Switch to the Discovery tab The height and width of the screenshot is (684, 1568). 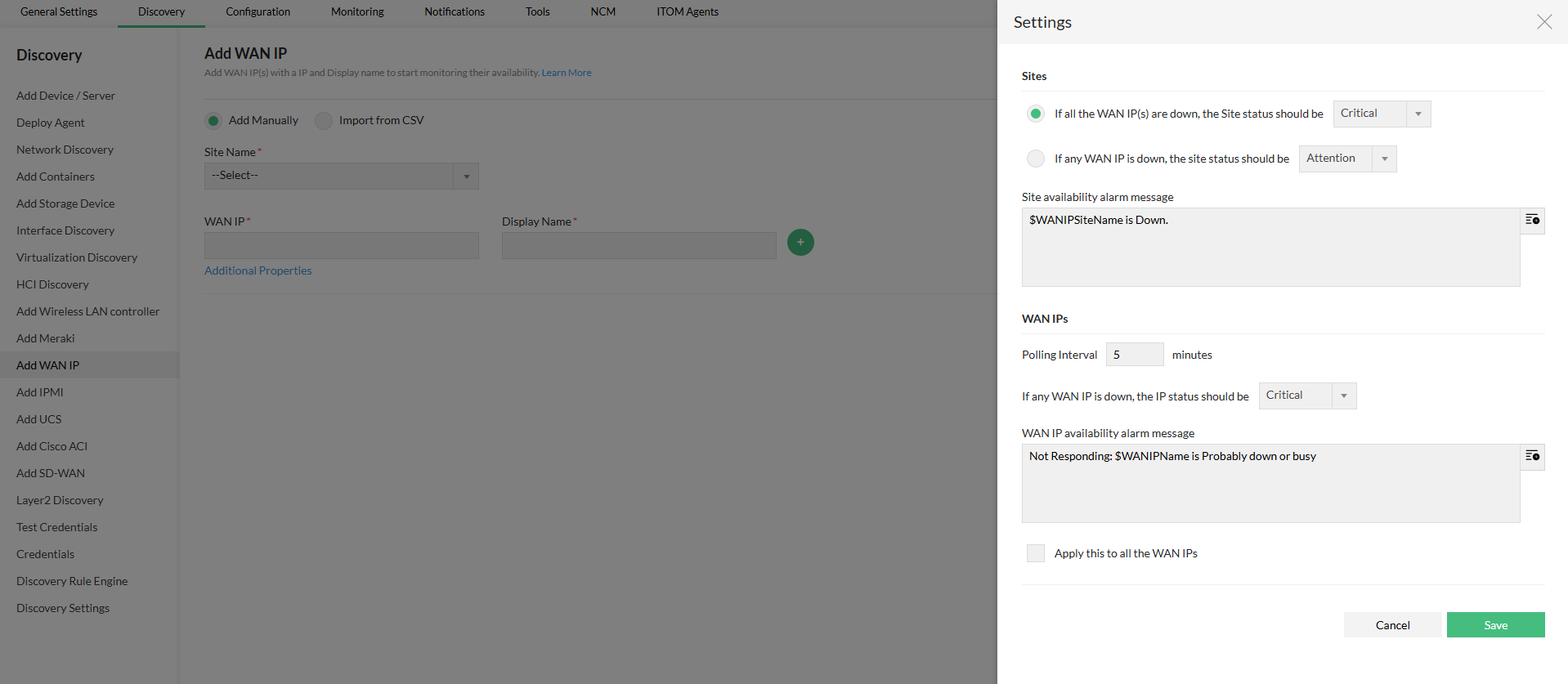[x=161, y=12]
